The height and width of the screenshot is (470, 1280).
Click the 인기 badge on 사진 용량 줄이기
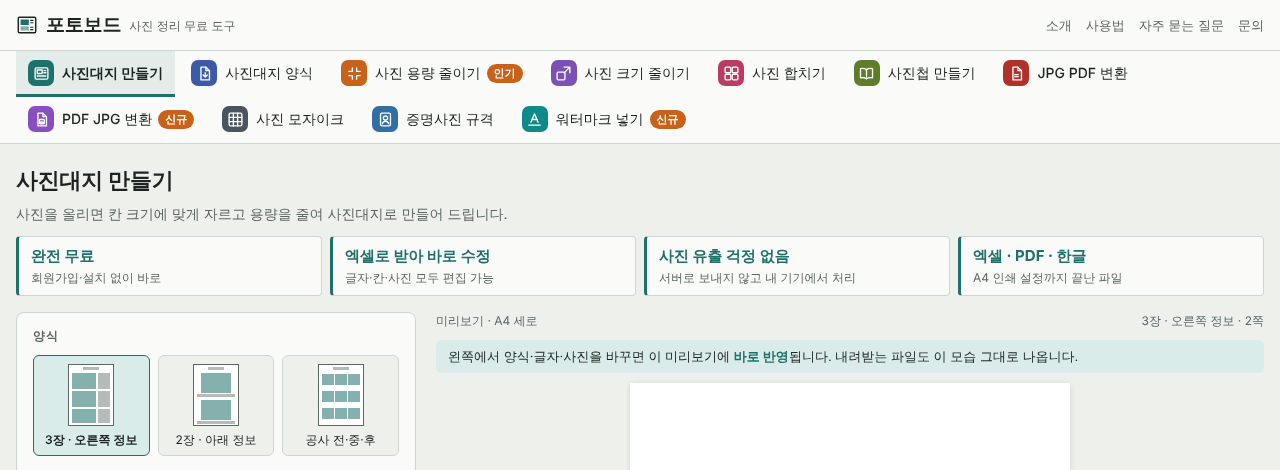505,73
